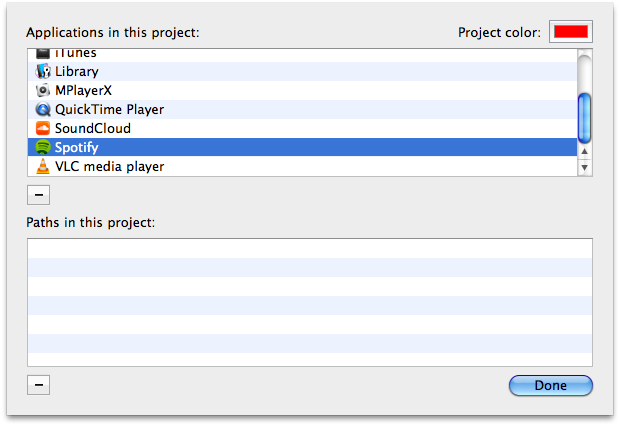Click the SoundCloud orange icon
The height and width of the screenshot is (426, 620).
point(43,128)
